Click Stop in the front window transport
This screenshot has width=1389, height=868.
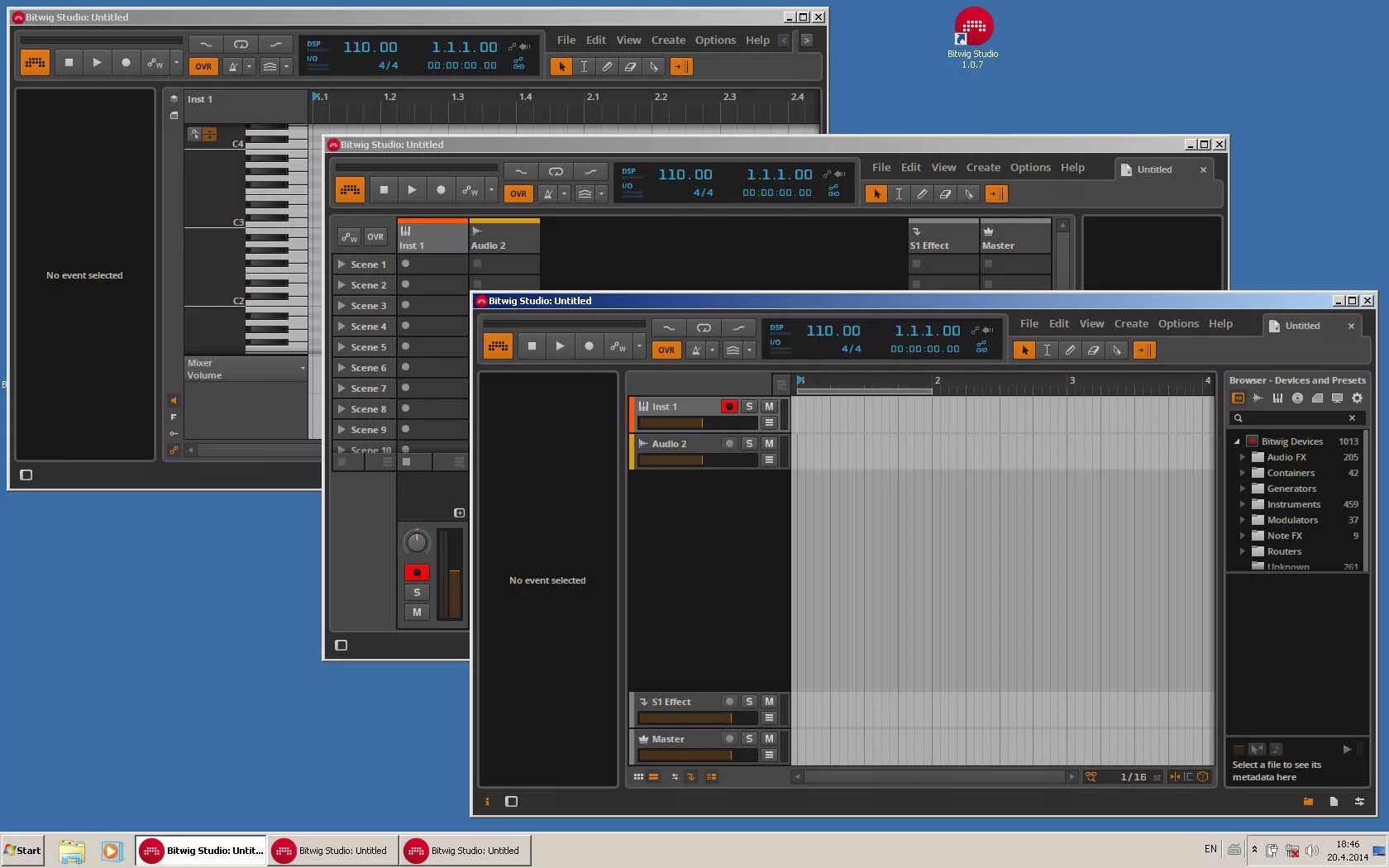(532, 346)
